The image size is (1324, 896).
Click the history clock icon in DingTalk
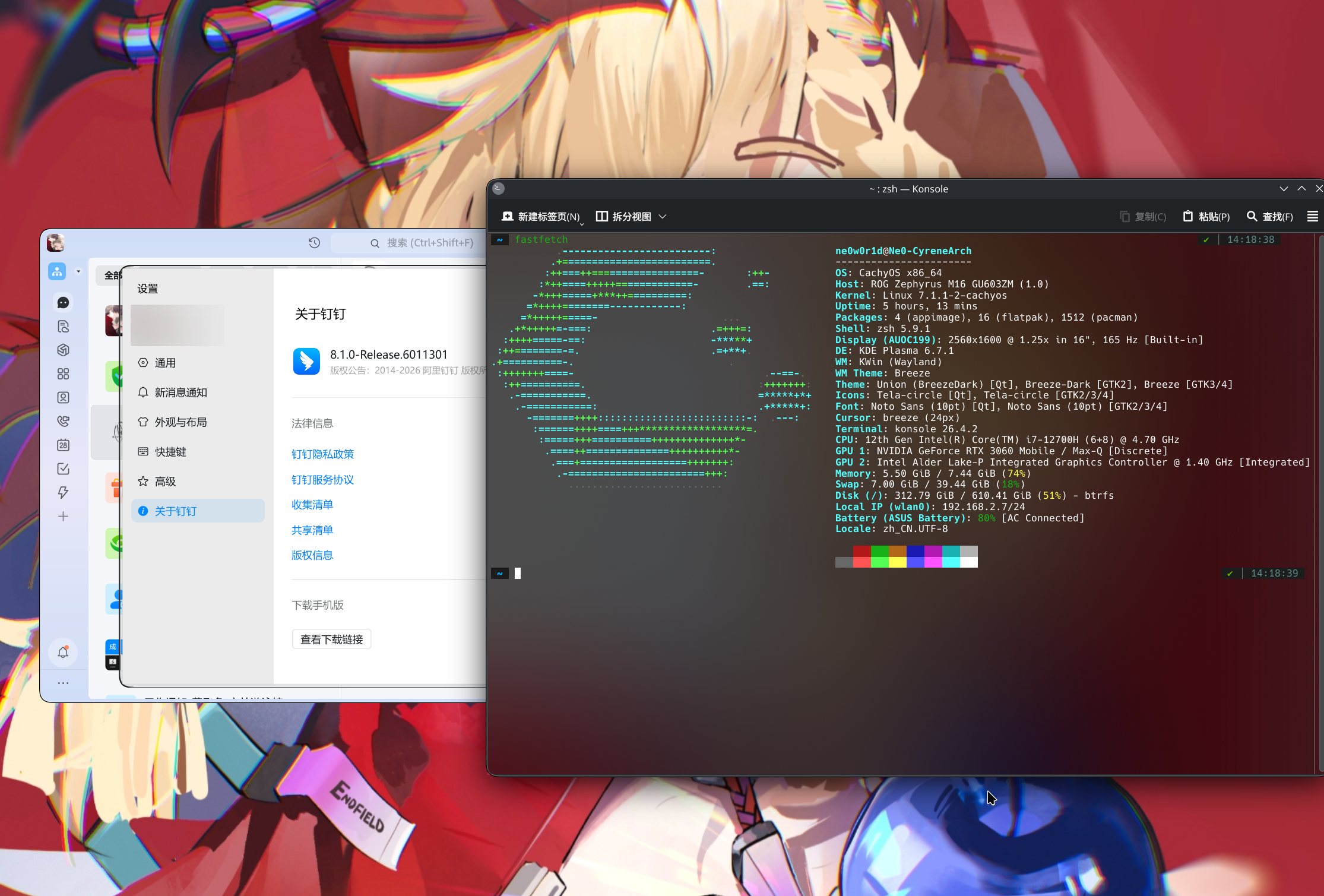(314, 243)
